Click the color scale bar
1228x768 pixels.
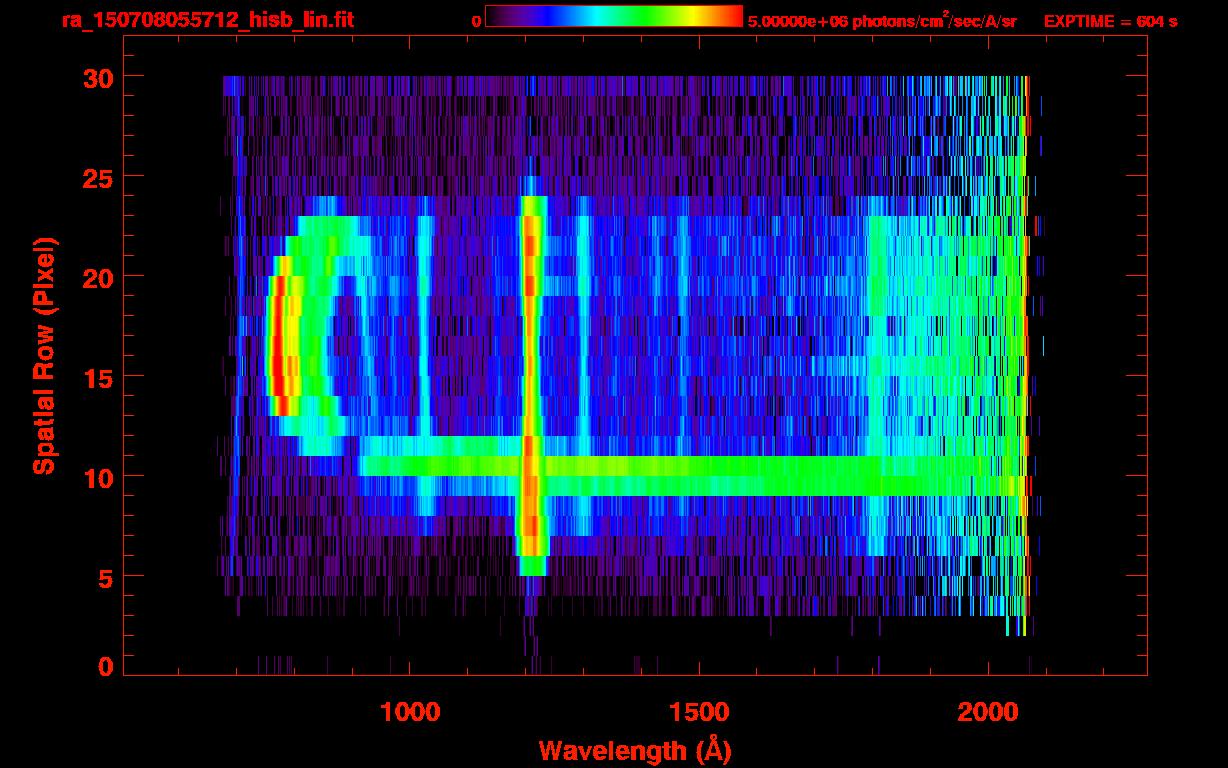(x=614, y=16)
